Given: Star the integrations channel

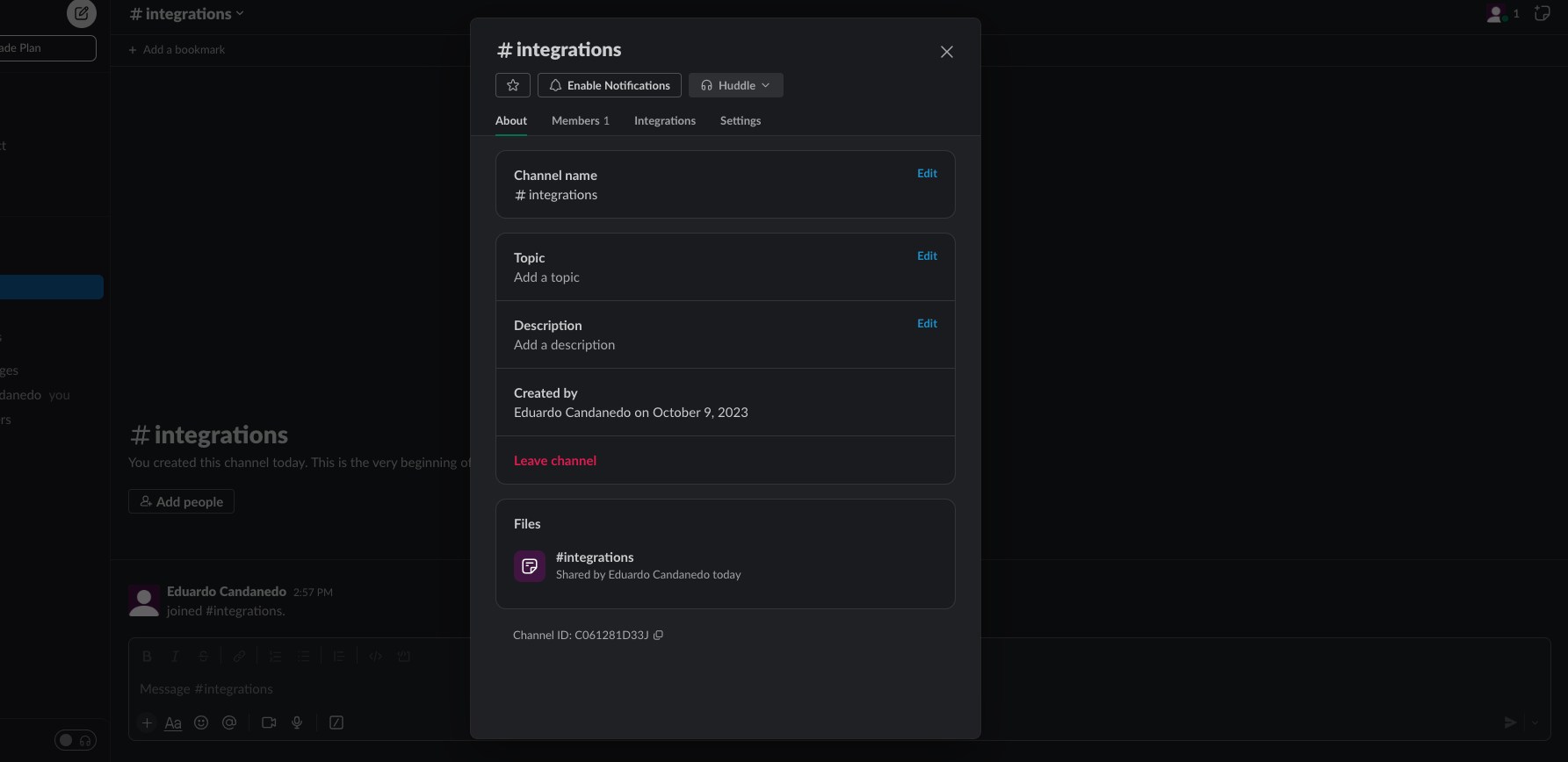Looking at the screenshot, I should tap(513, 85).
